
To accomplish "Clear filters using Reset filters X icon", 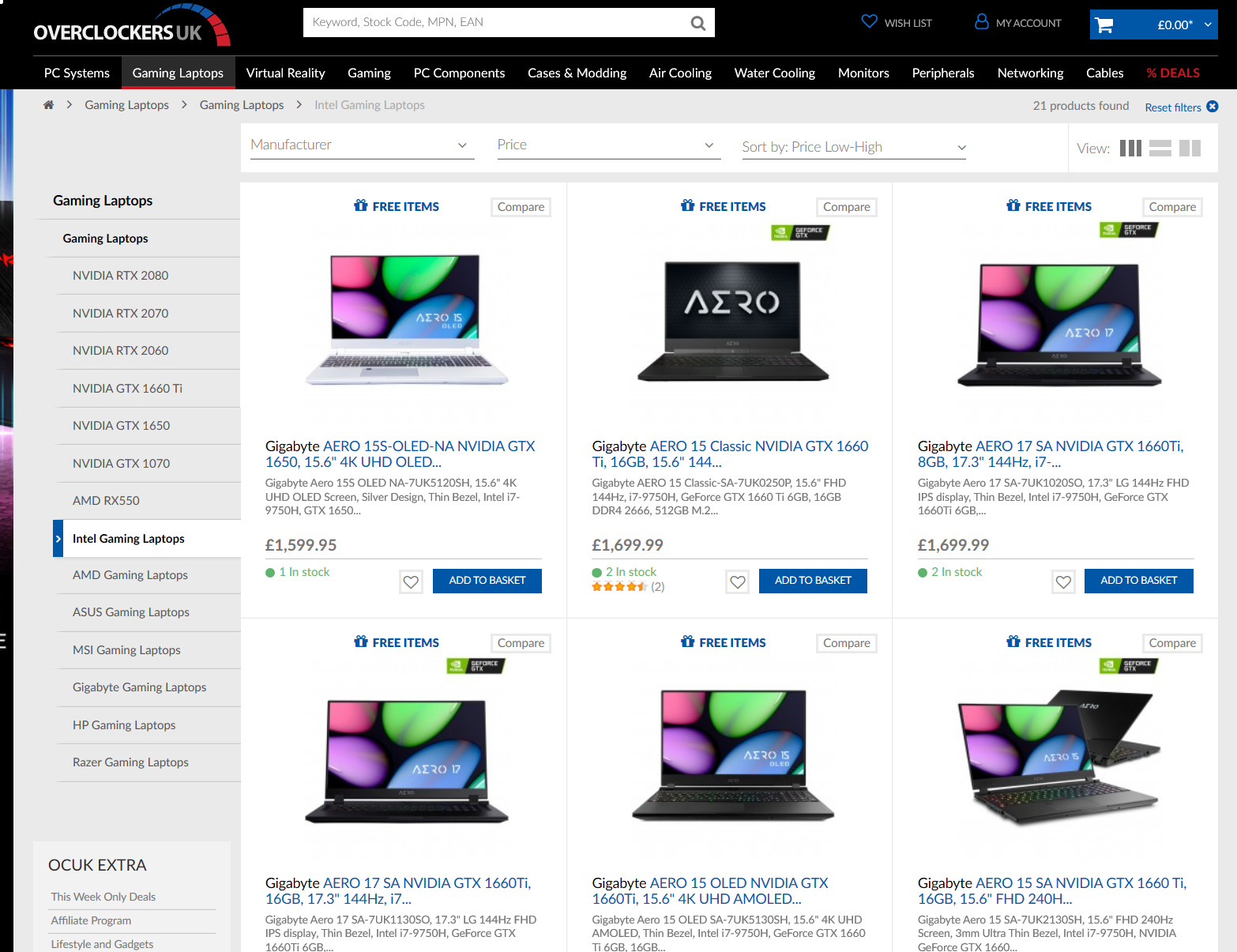I will pyautogui.click(x=1213, y=107).
